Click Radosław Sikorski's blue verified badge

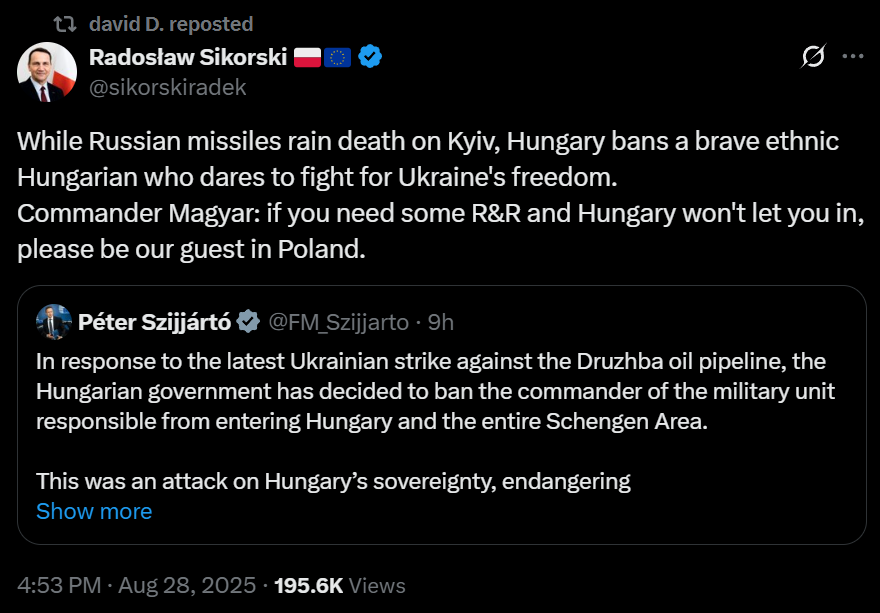coord(370,57)
